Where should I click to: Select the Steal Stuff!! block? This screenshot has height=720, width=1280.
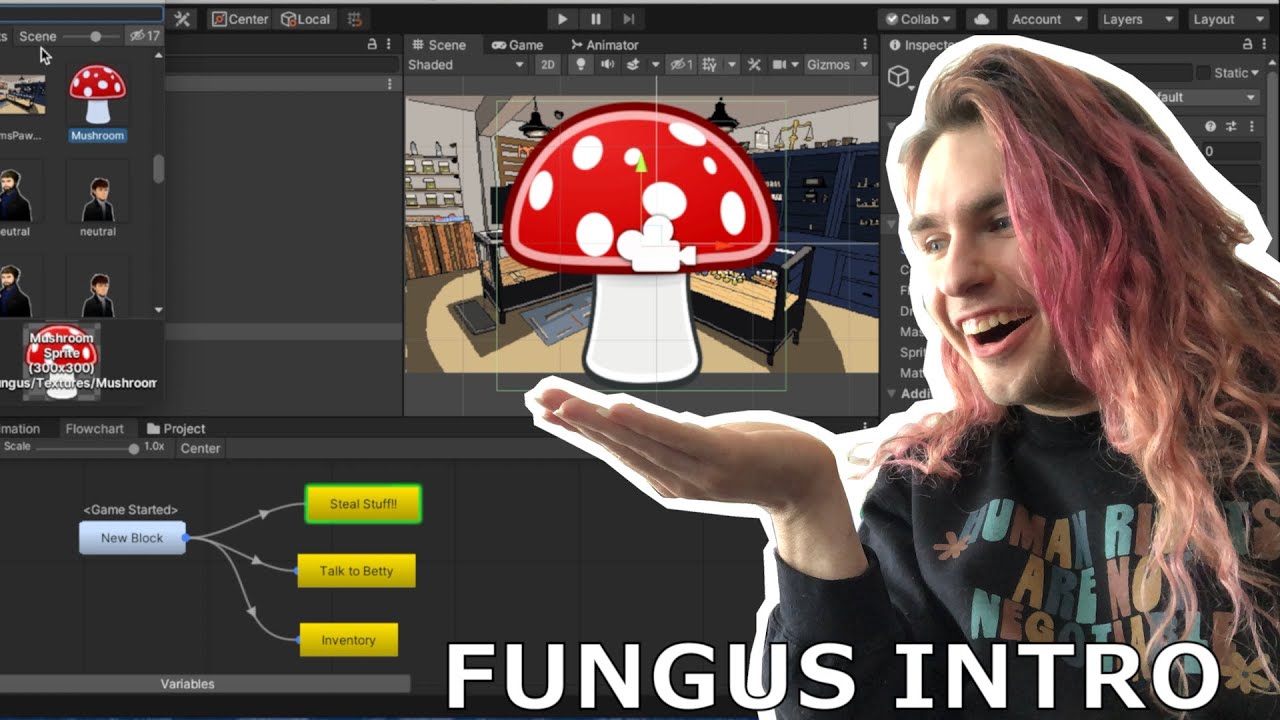(x=363, y=504)
